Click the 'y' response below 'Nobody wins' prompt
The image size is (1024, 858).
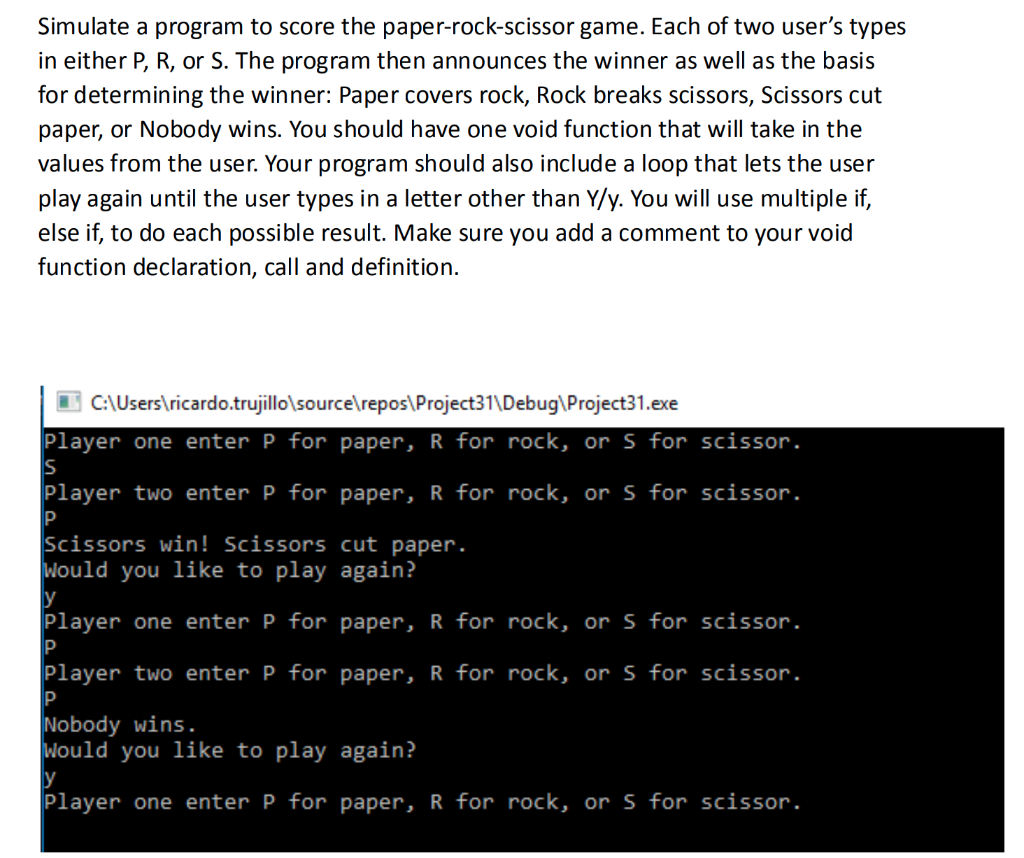click(50, 777)
